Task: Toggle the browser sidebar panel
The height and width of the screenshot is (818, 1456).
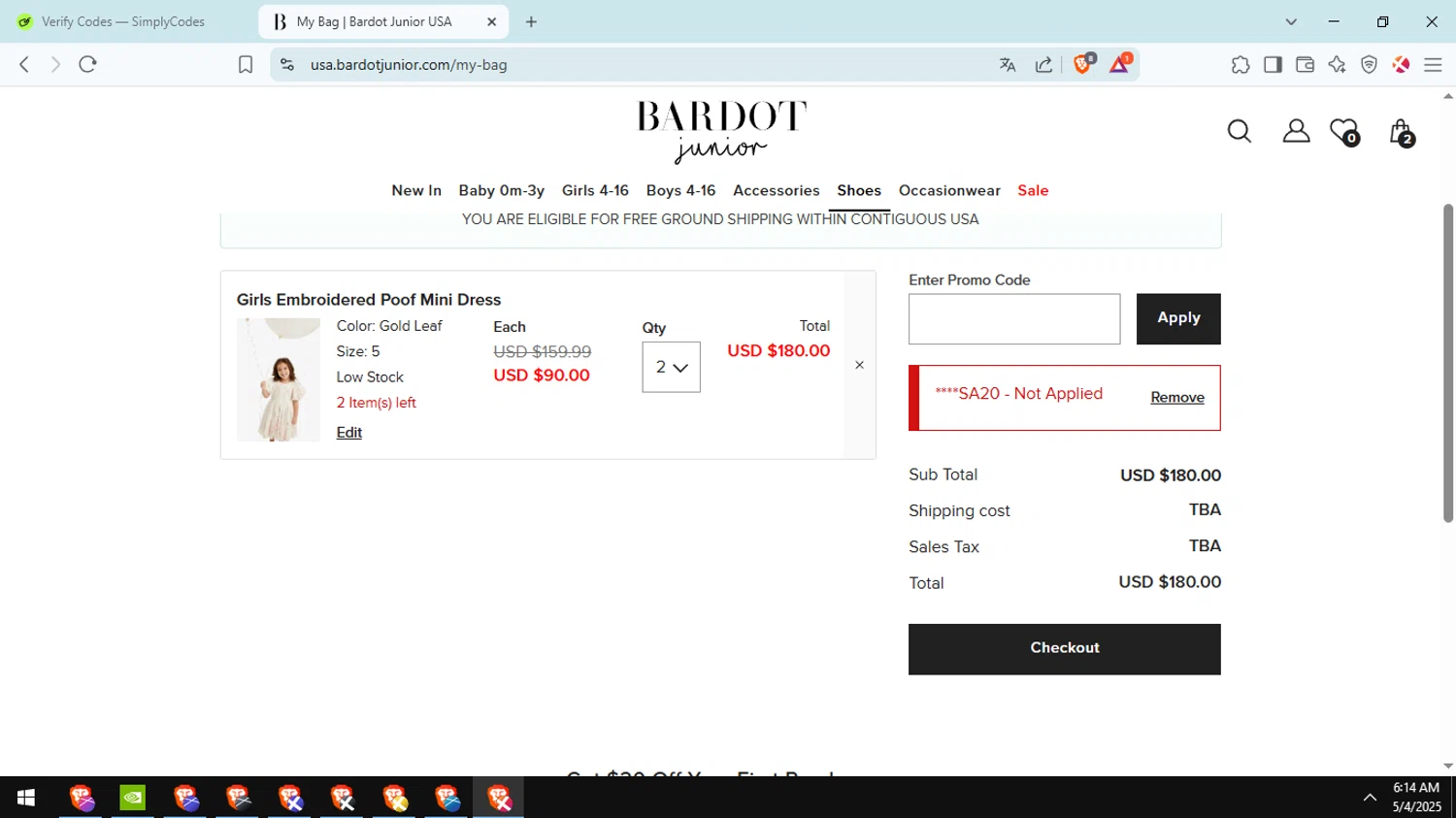Action: pos(1273,64)
